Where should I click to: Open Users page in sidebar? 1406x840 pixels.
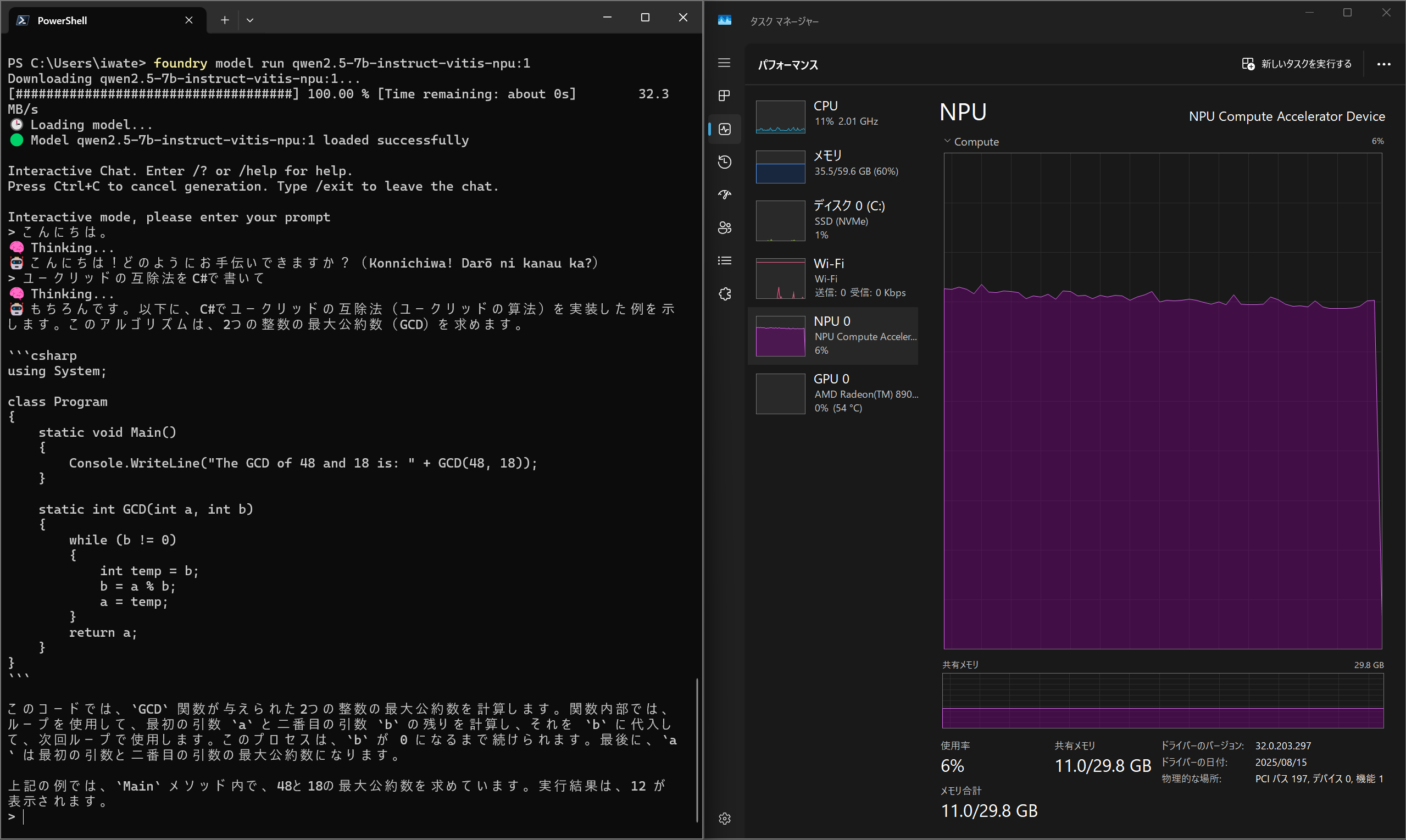[x=724, y=227]
